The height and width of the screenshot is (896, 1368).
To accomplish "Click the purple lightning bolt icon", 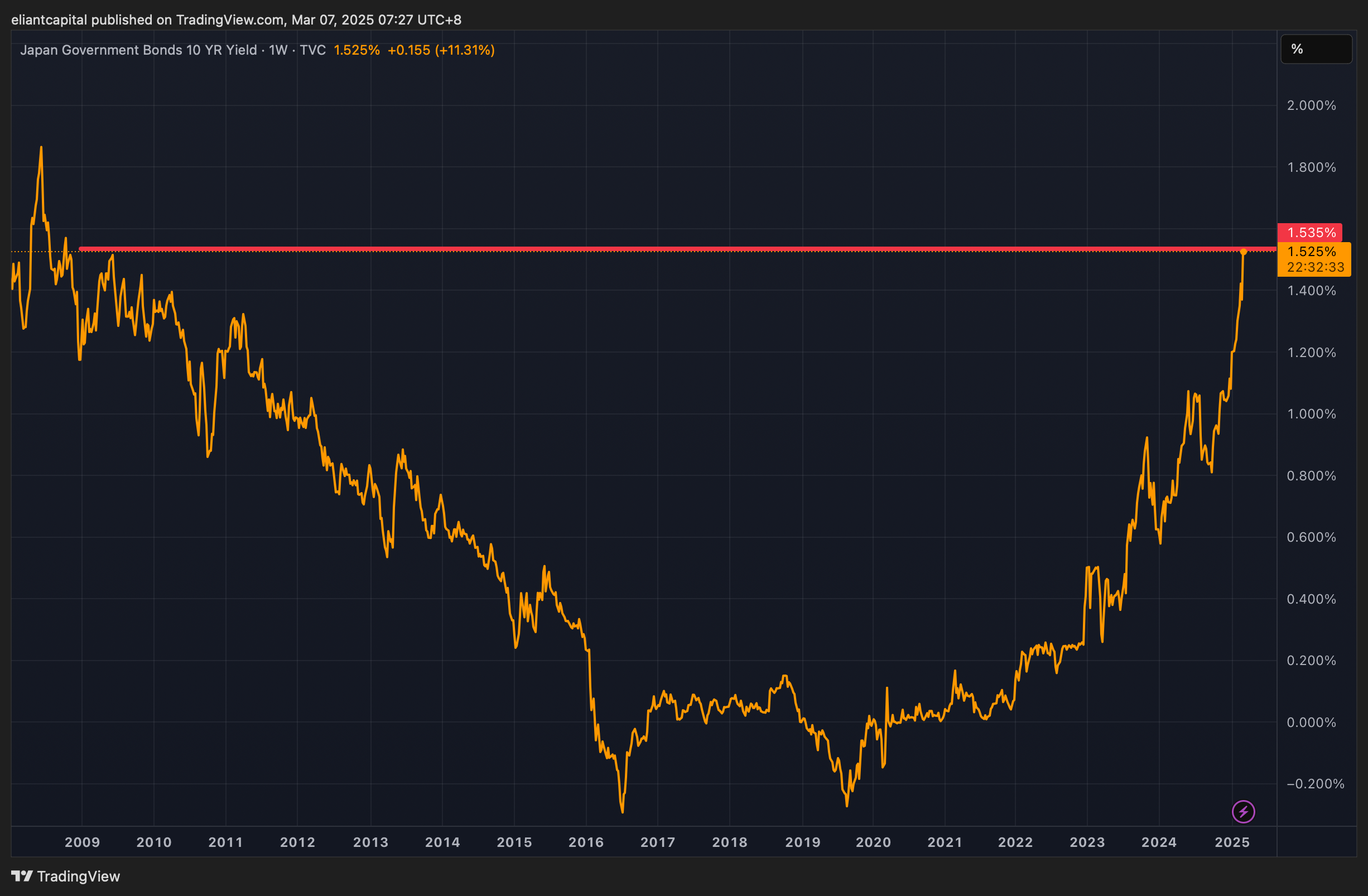I will pos(1243,812).
